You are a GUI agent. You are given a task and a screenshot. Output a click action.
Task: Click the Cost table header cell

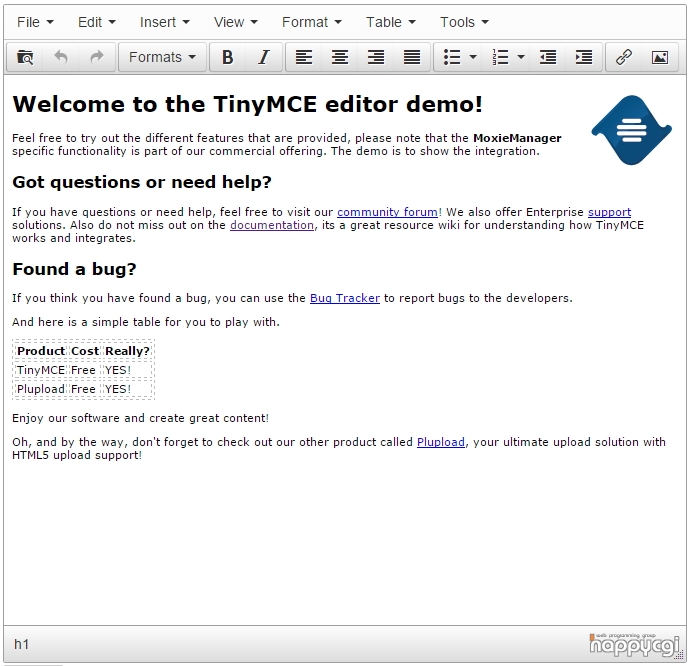pos(85,351)
